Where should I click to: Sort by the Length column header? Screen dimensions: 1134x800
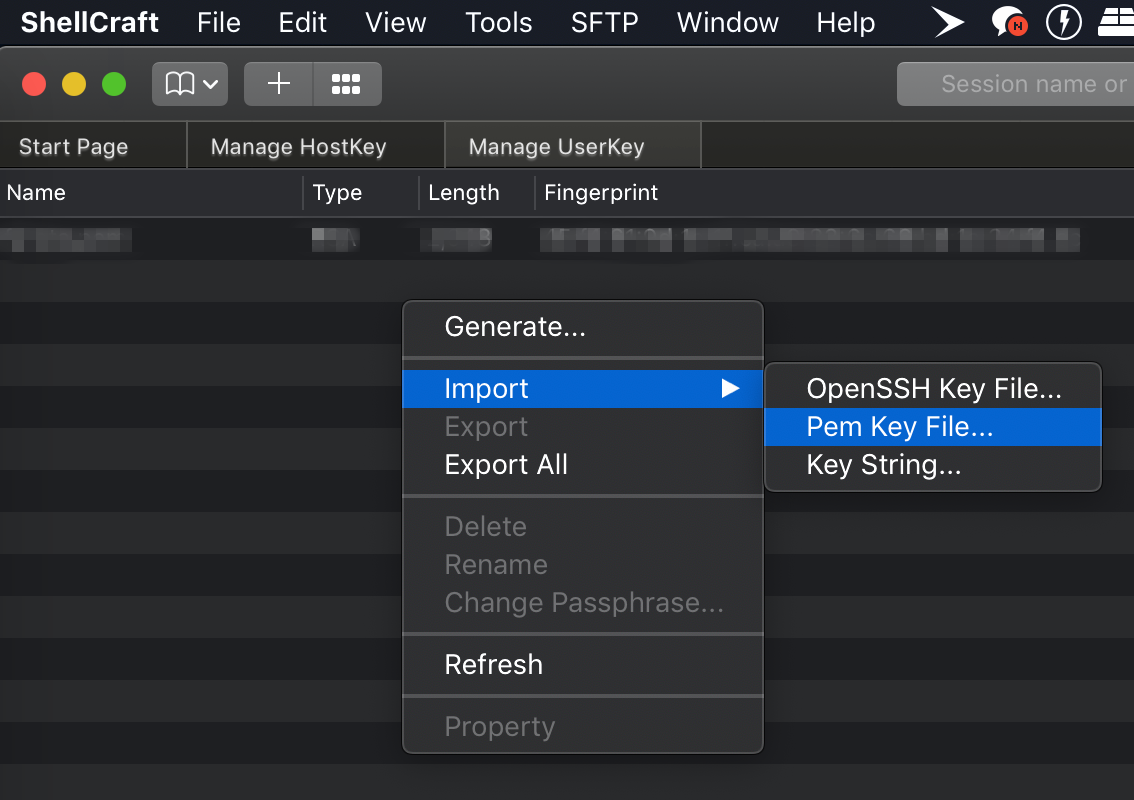coord(476,192)
